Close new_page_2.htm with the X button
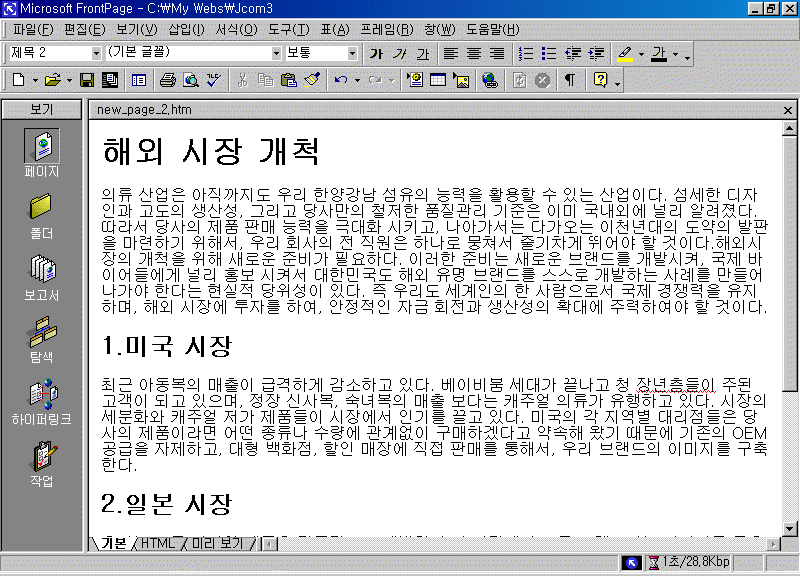Screen dimensions: 800x576 788,110
